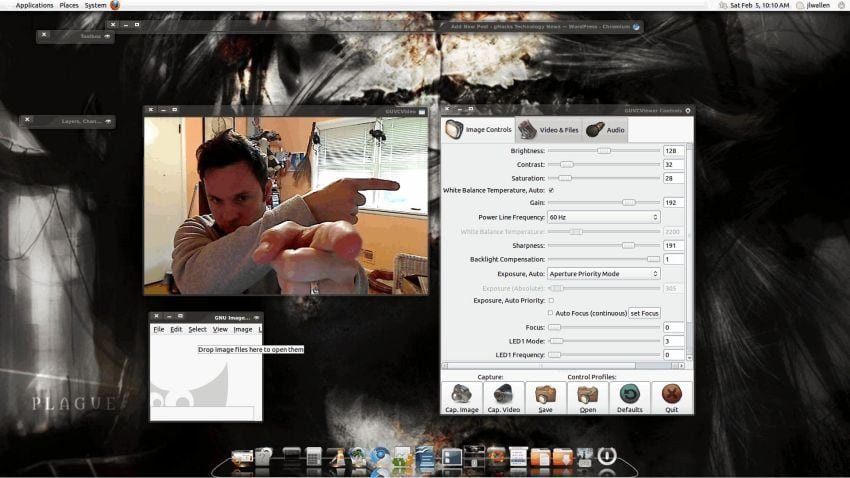Open the Applications menu in top panel
The width and height of the screenshot is (850, 478).
(x=34, y=5)
